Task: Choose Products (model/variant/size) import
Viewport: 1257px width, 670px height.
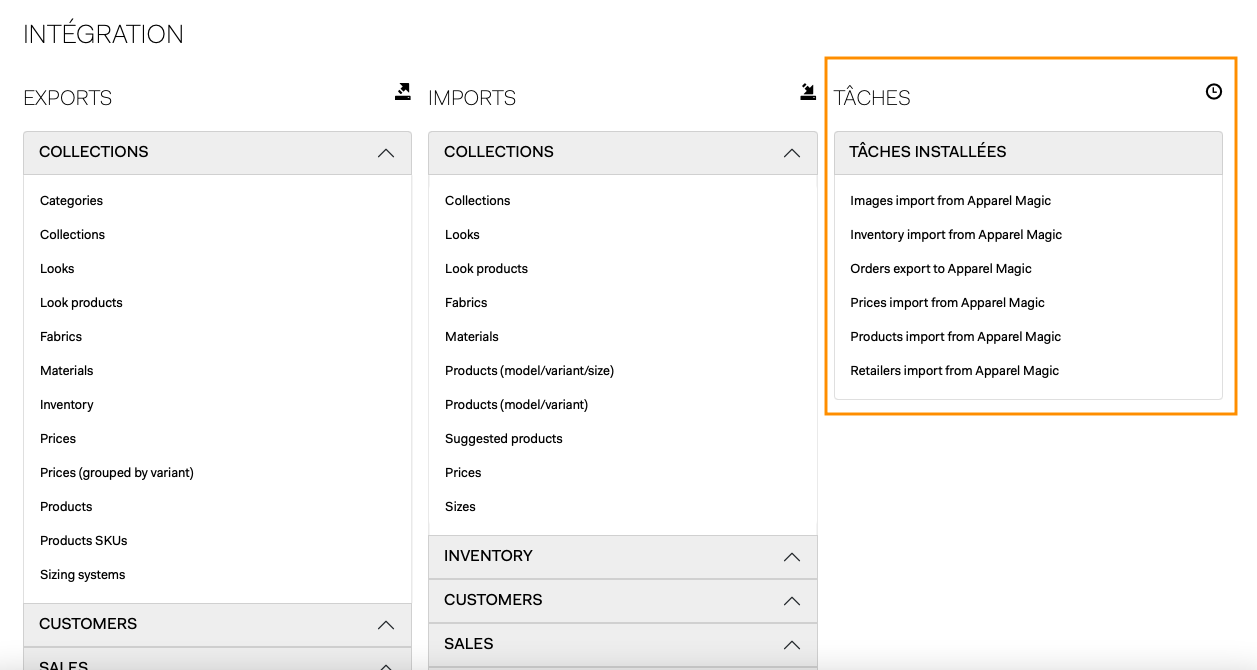Action: pos(529,371)
